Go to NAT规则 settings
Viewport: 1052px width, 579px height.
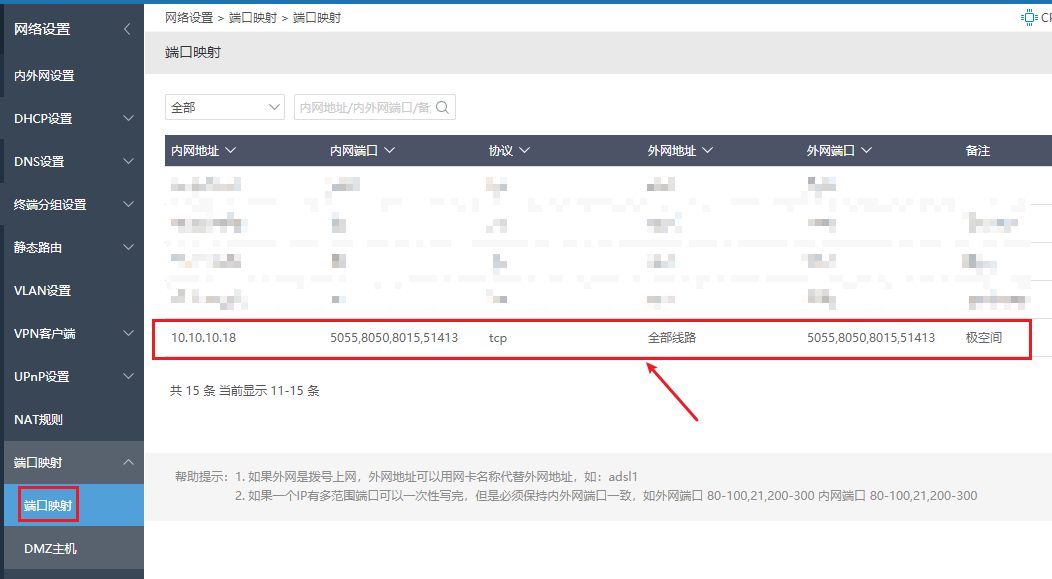coord(38,419)
